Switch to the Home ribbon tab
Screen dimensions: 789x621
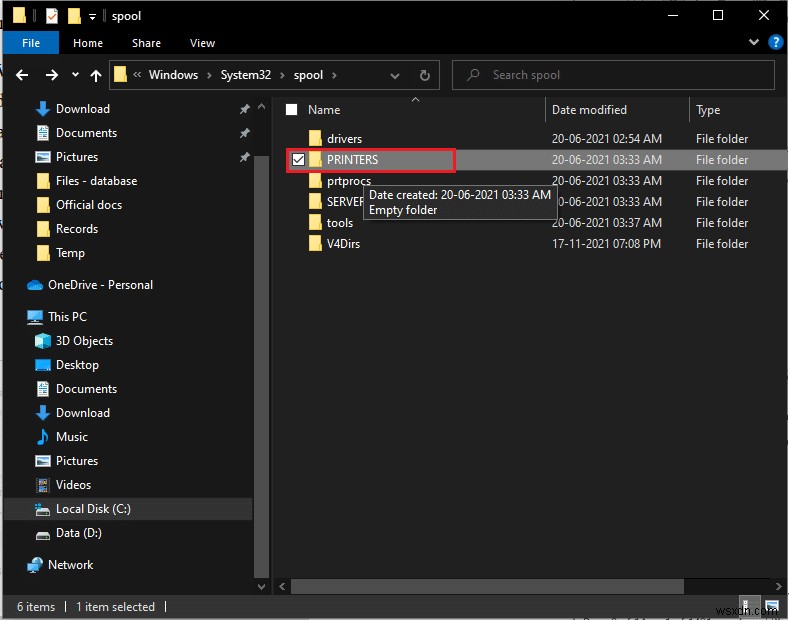(x=88, y=43)
